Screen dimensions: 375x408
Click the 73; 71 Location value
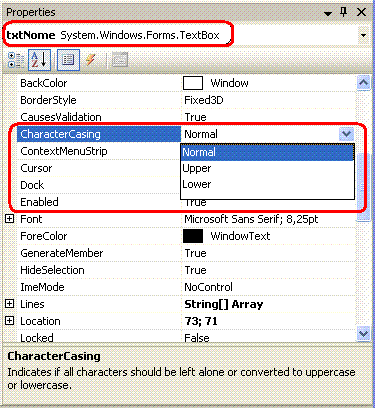click(201, 321)
